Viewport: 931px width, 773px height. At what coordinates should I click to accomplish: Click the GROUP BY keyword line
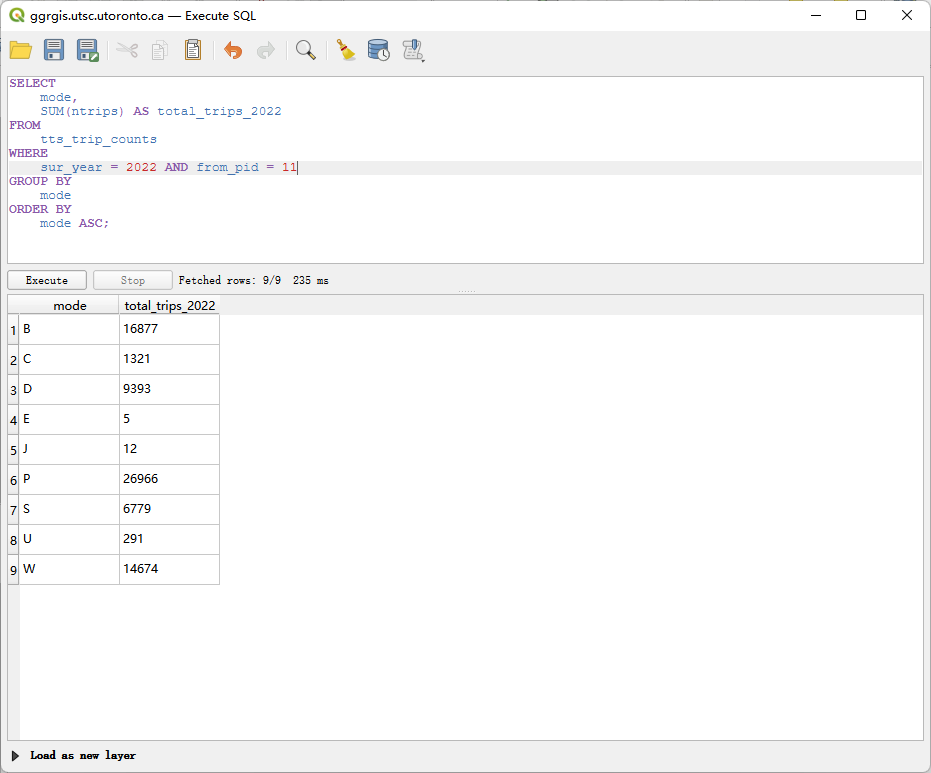click(40, 182)
